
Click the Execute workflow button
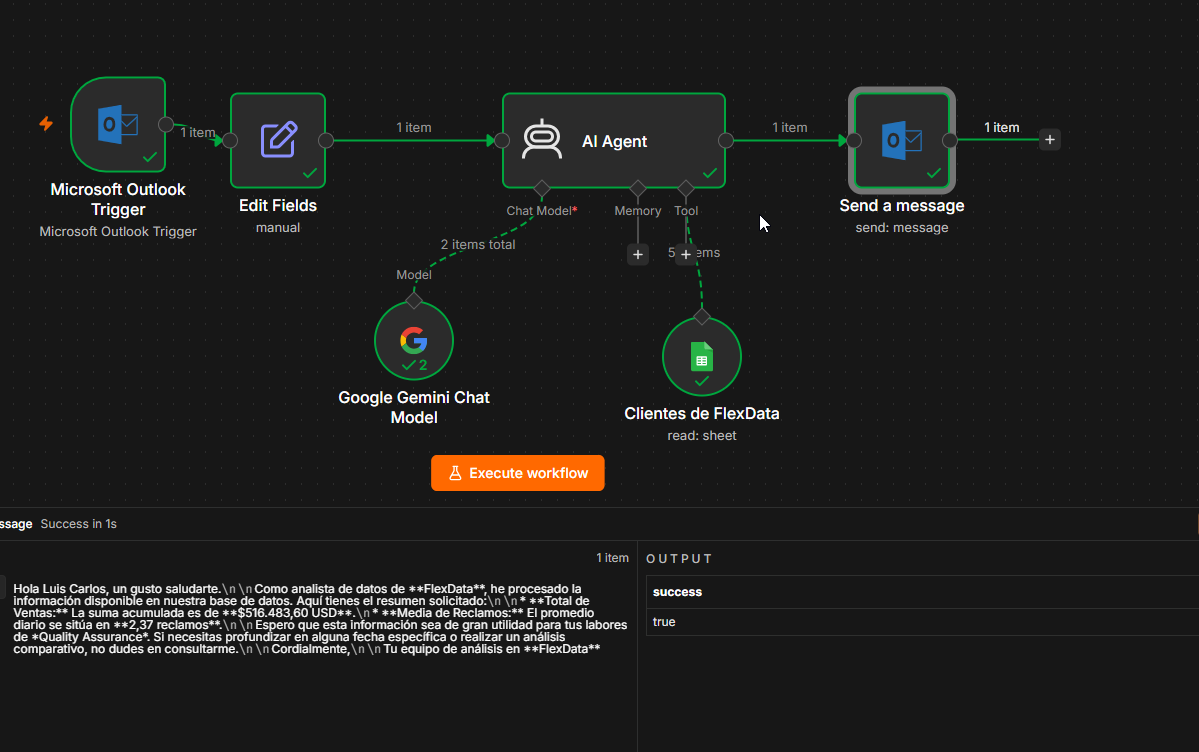(518, 473)
